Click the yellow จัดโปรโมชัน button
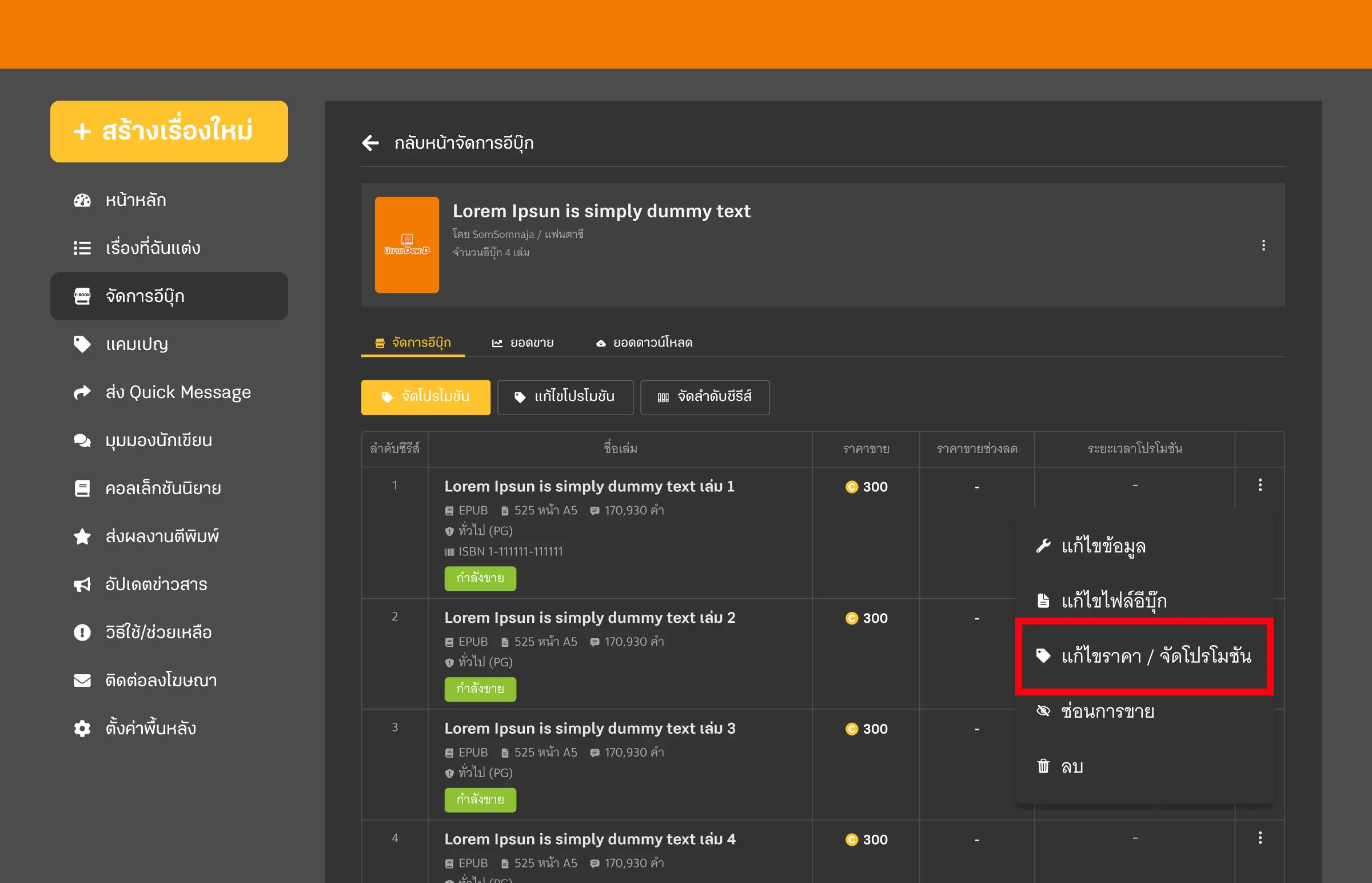Image resolution: width=1372 pixels, height=883 pixels. tap(426, 397)
